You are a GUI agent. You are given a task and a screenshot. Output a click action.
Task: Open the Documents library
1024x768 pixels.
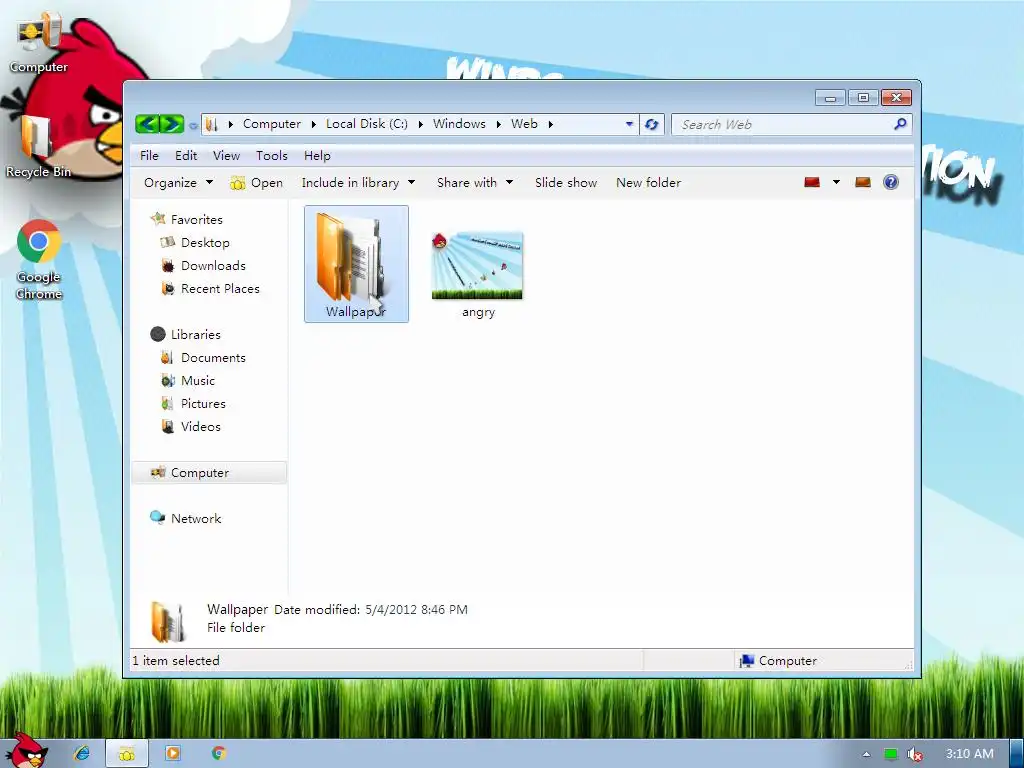click(x=203, y=357)
